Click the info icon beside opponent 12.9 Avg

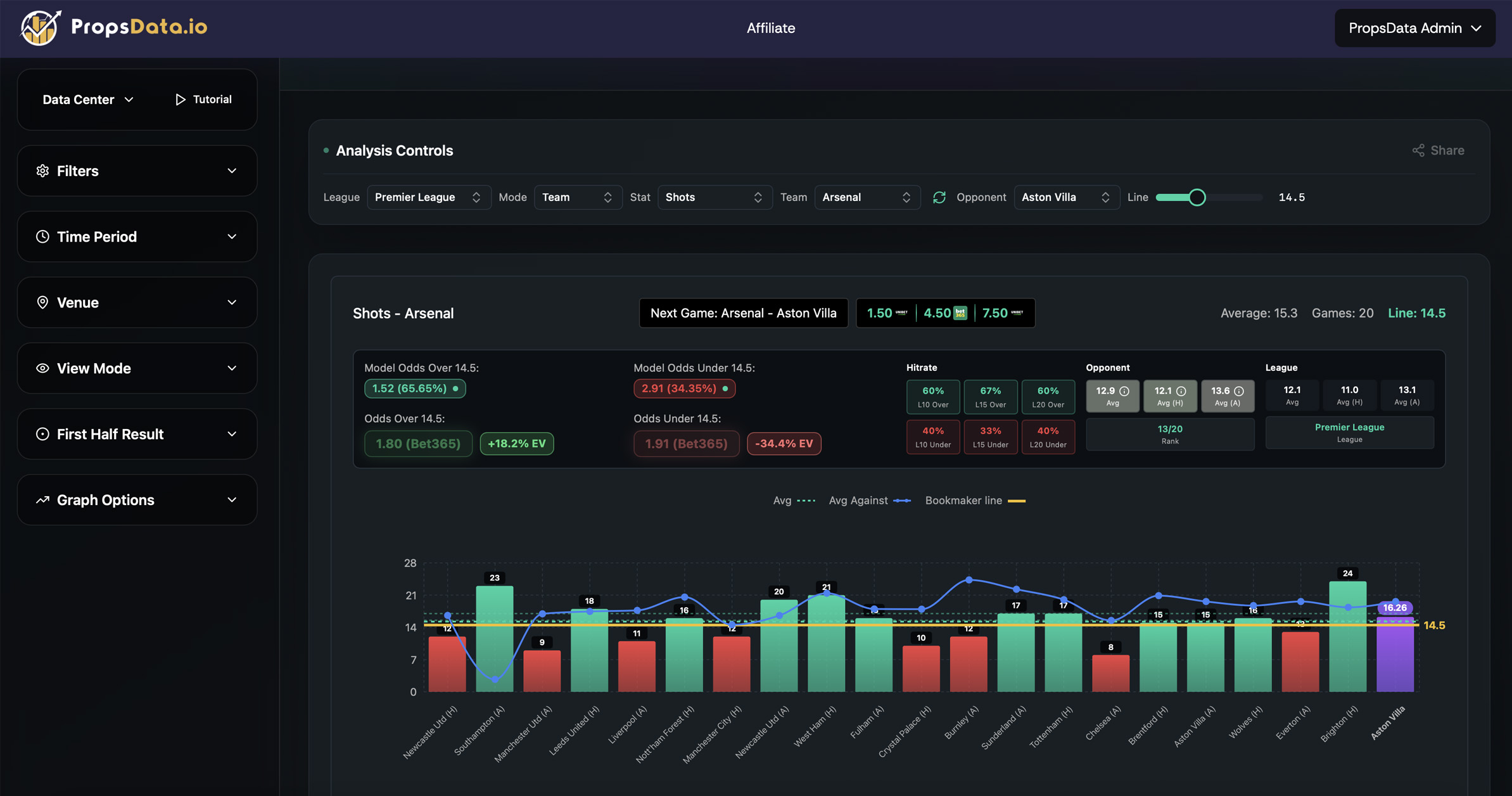click(1124, 391)
